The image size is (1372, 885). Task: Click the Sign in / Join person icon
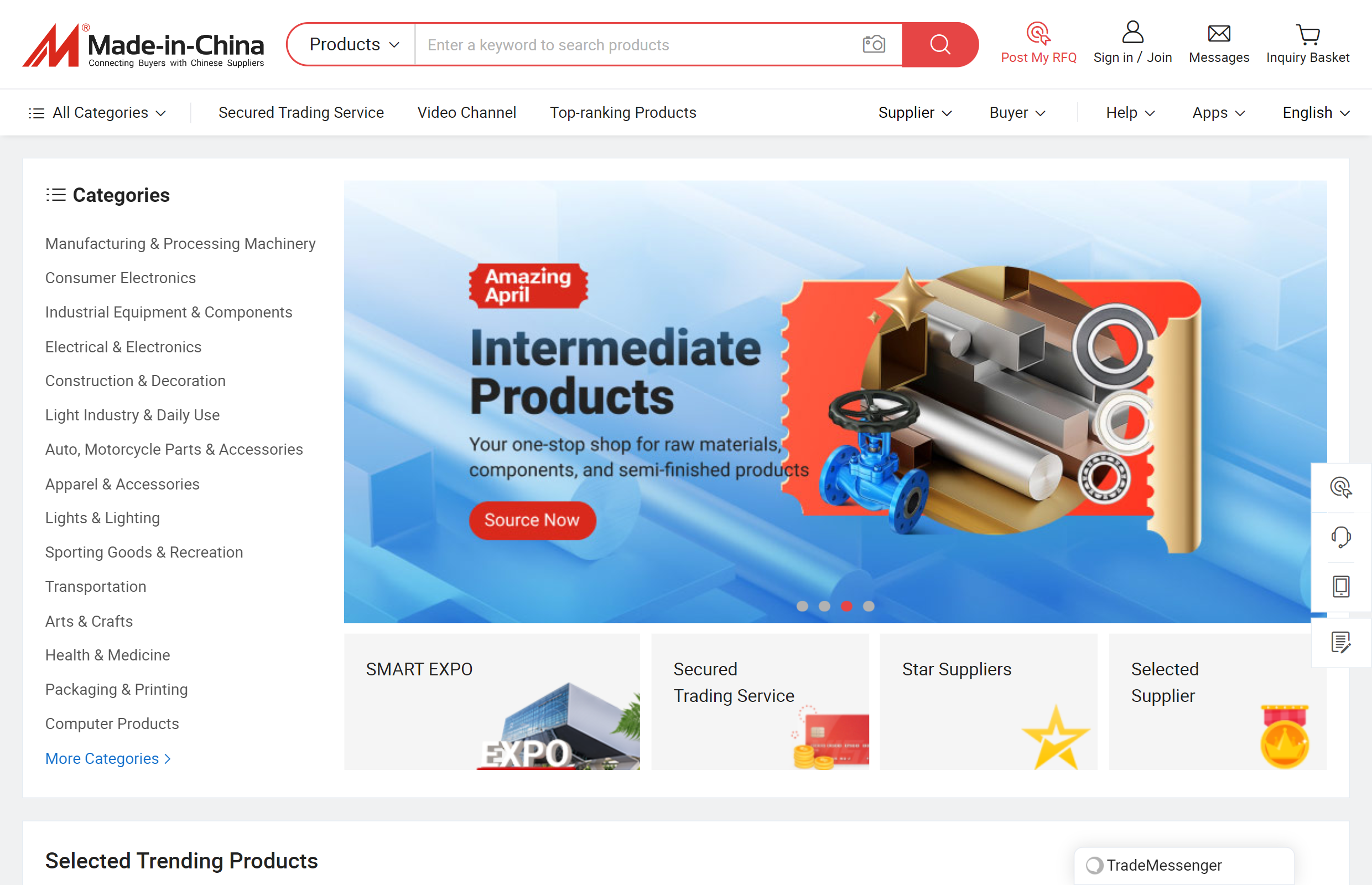(1132, 32)
